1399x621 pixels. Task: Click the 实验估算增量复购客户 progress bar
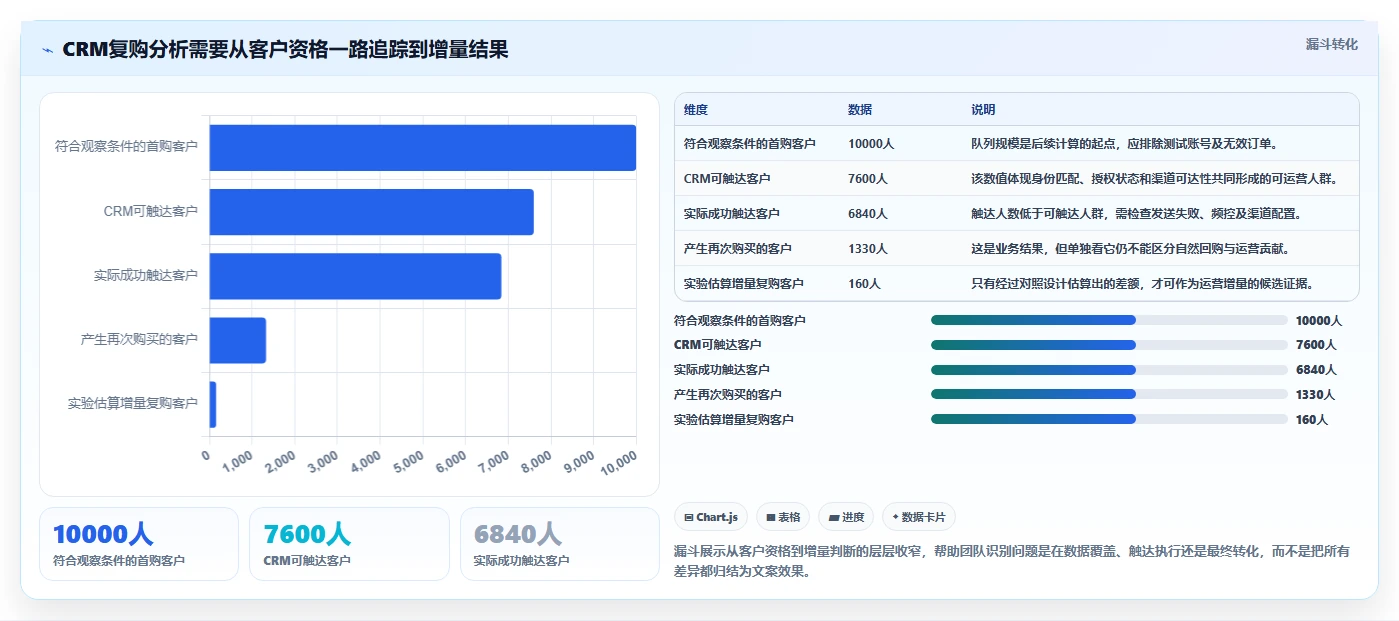point(1109,420)
